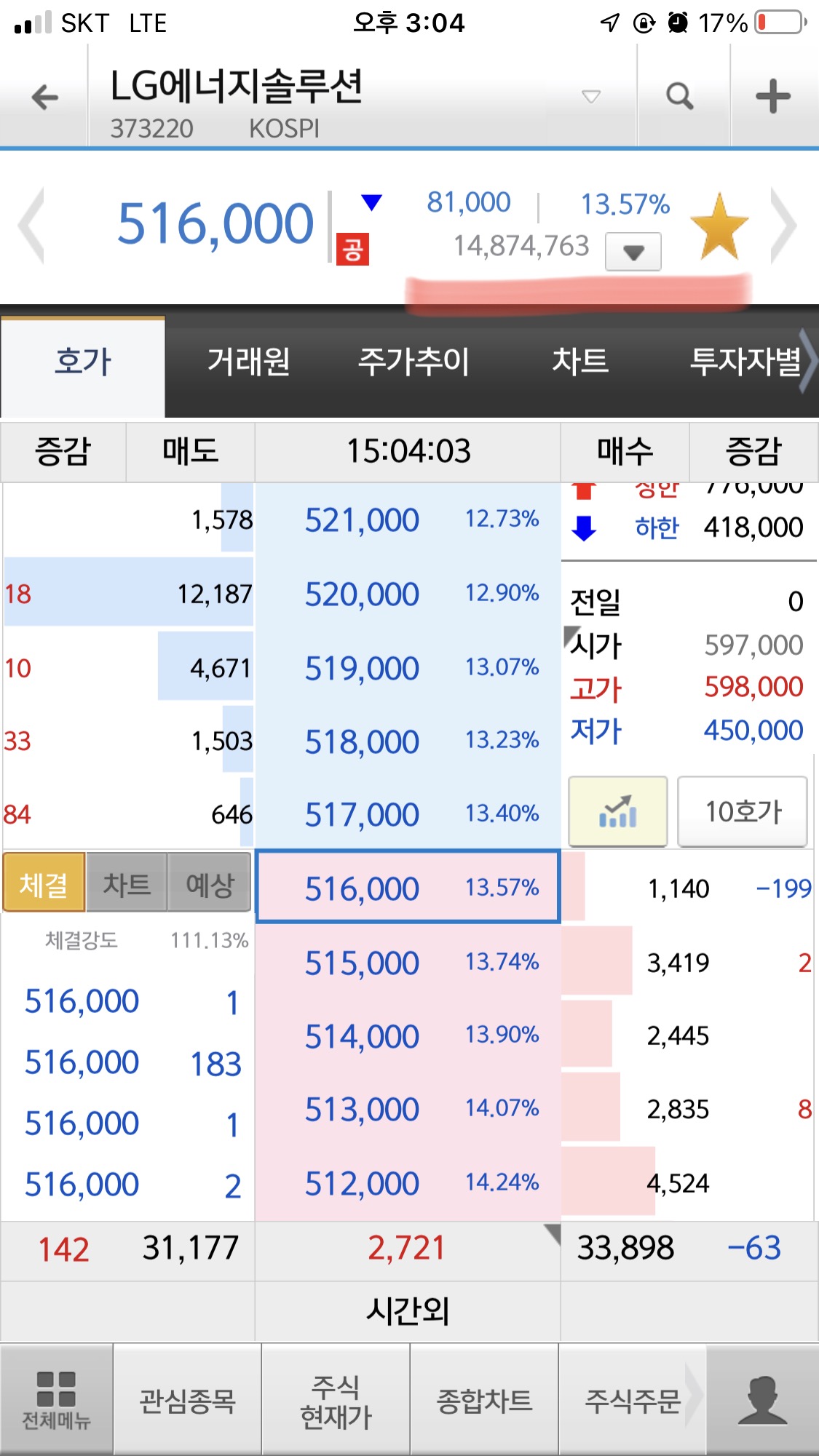The height and width of the screenshot is (1456, 819).
Task: Open the mini chart icon button
Action: click(618, 811)
